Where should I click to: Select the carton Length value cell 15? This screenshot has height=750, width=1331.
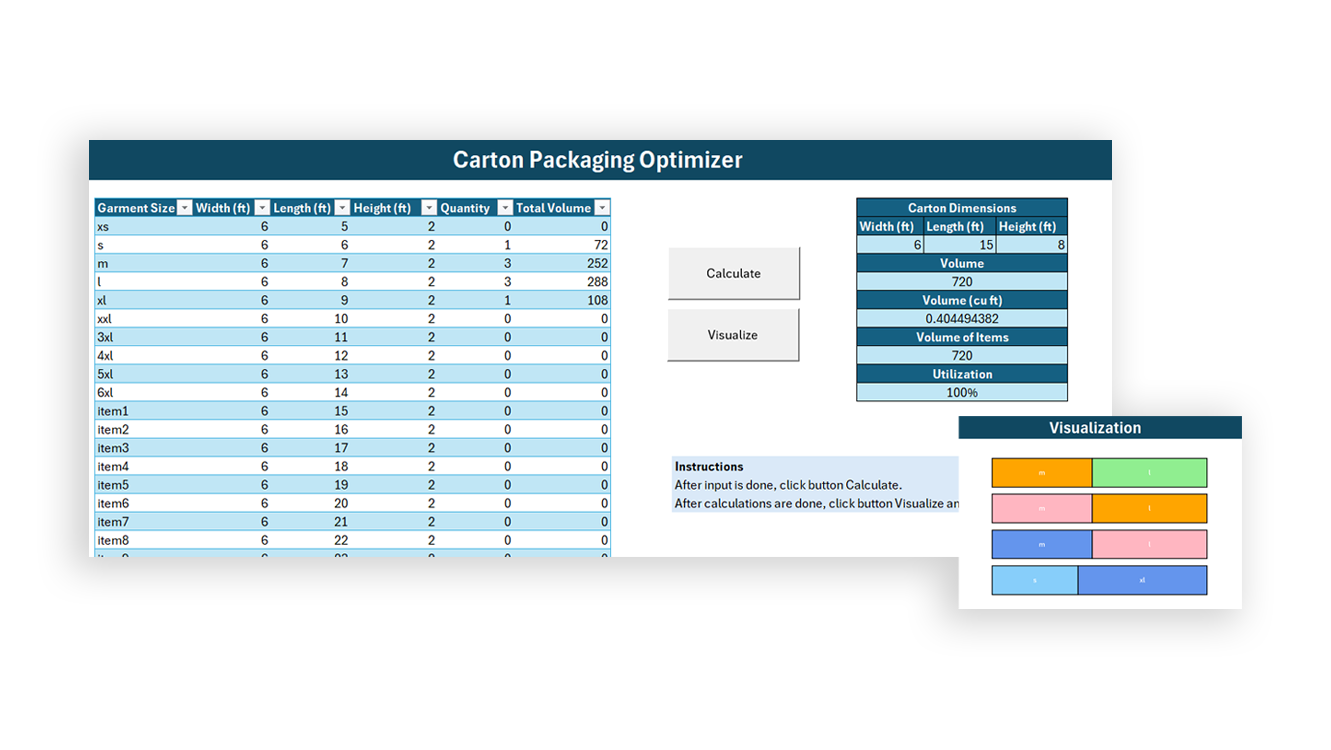coord(960,245)
